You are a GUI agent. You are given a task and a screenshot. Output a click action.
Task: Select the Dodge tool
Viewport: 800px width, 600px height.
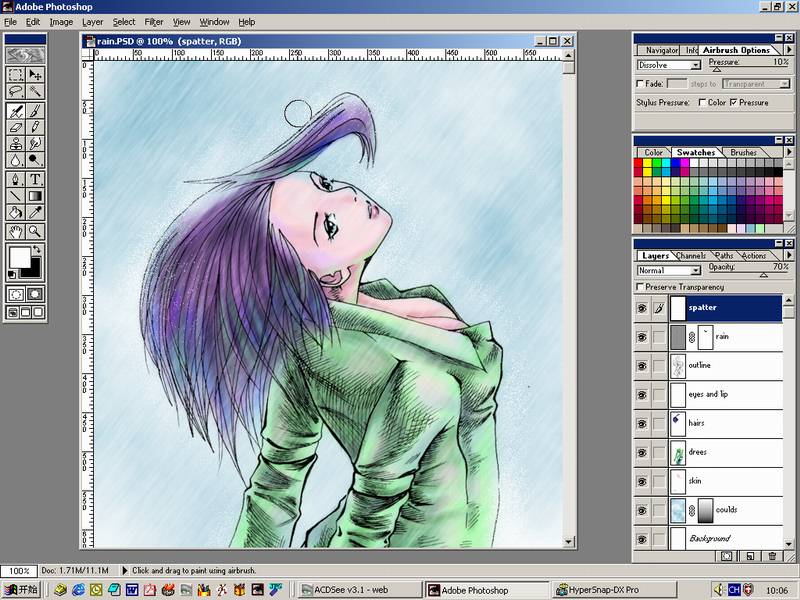(x=35, y=160)
